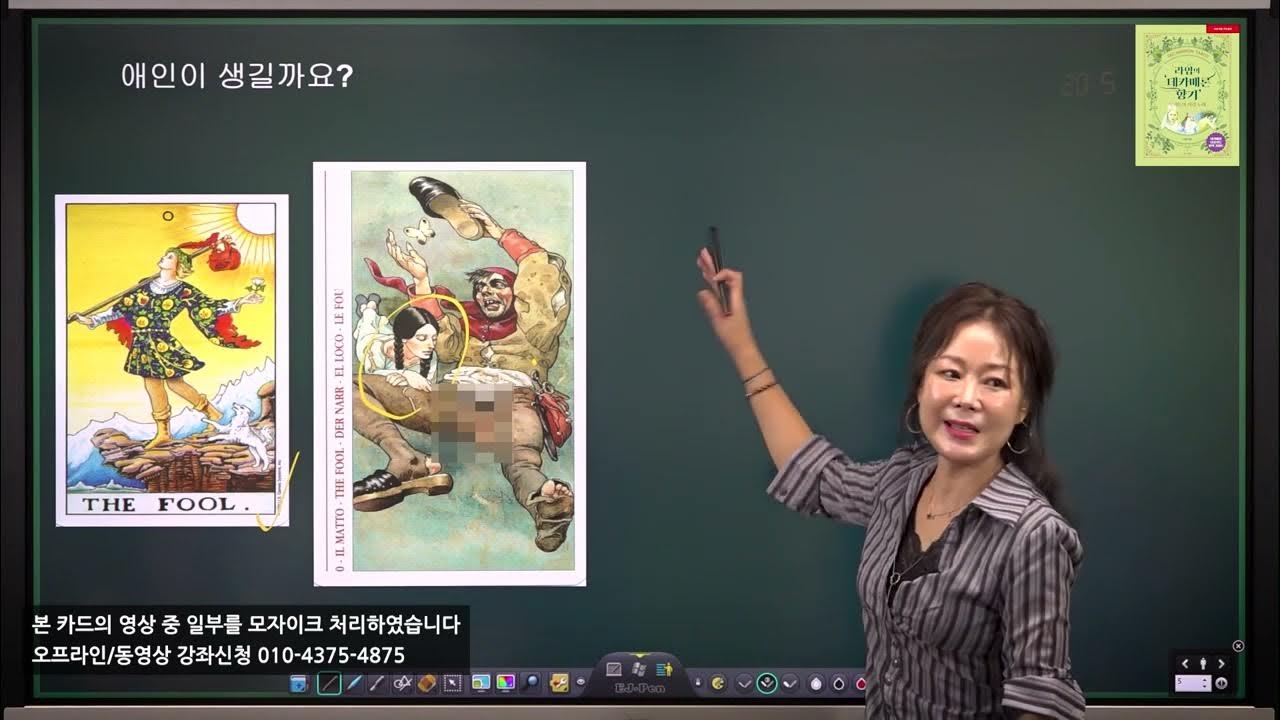Switch to Windows desktop mode icon
The image size is (1280, 720).
(x=639, y=669)
